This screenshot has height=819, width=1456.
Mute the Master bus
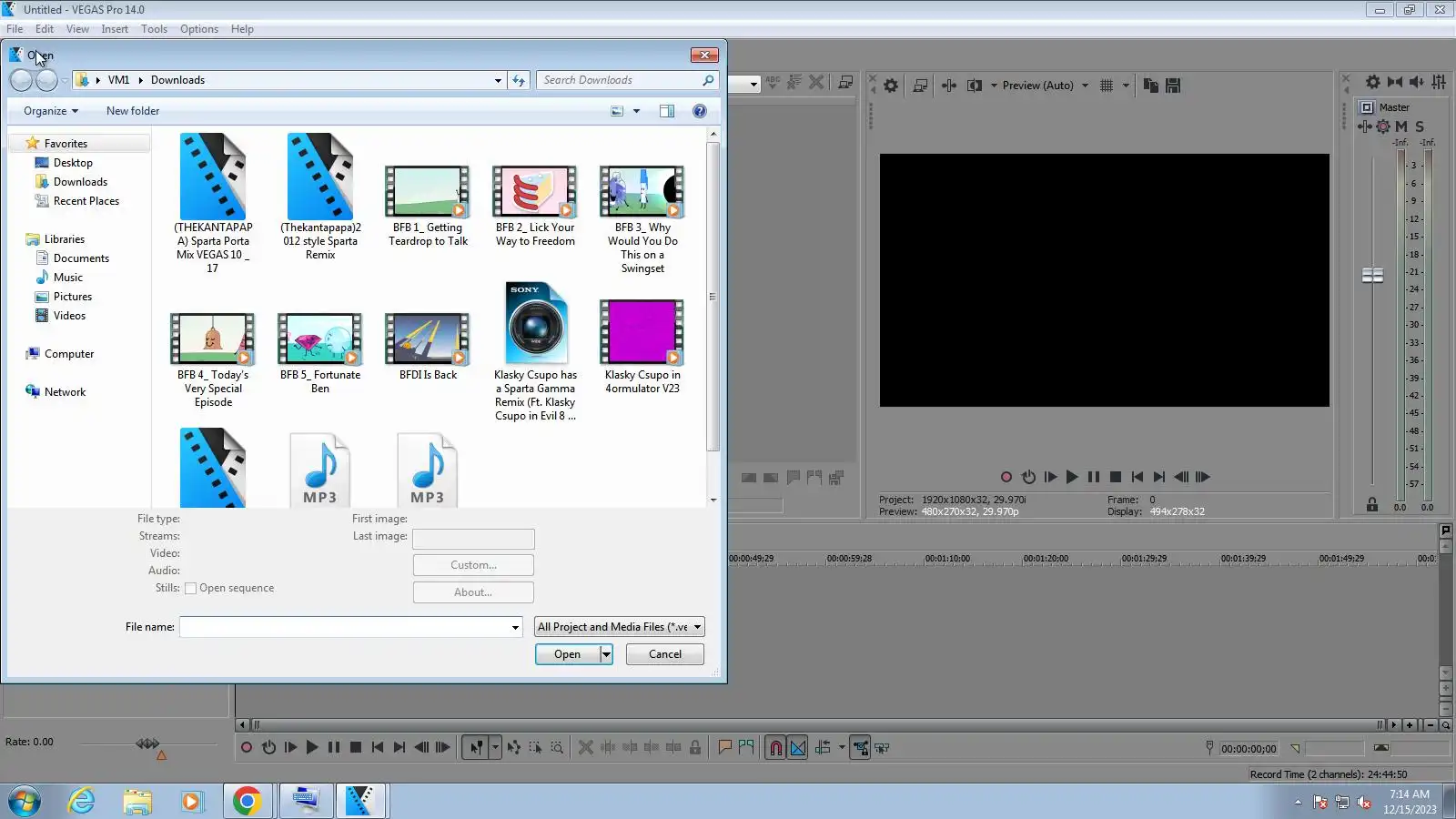[x=1401, y=126]
